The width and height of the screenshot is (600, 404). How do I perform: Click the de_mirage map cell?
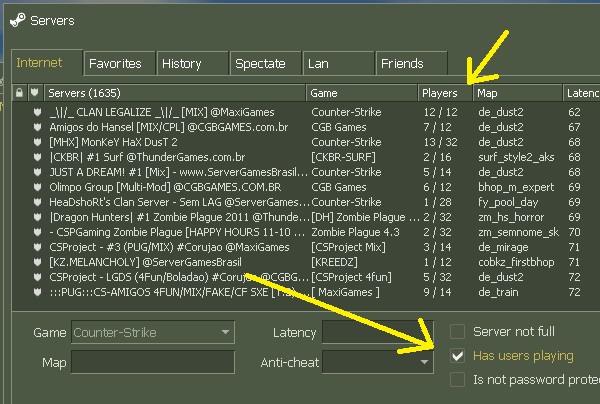(503, 247)
